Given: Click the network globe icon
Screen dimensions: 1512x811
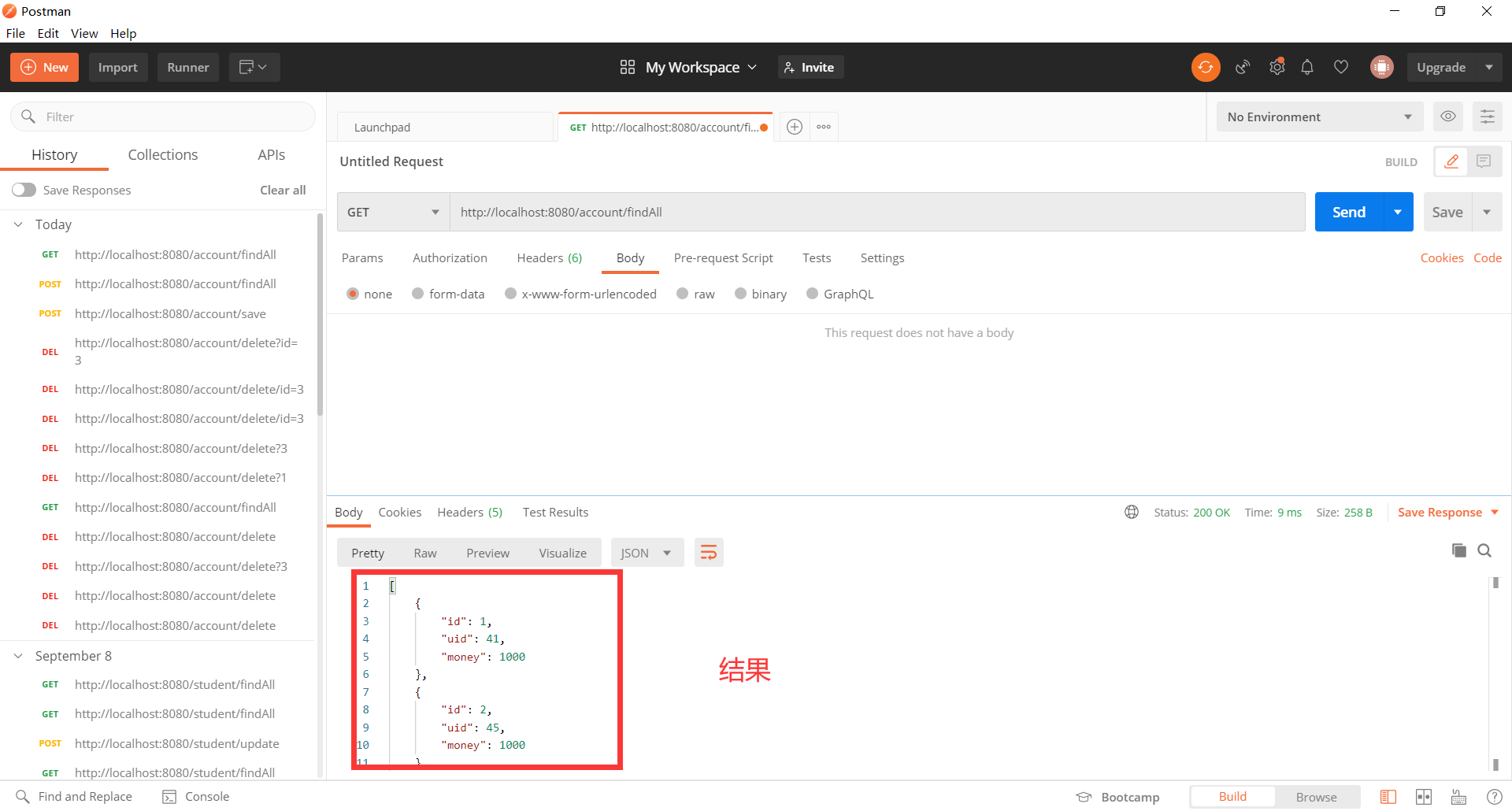Looking at the screenshot, I should [1132, 512].
